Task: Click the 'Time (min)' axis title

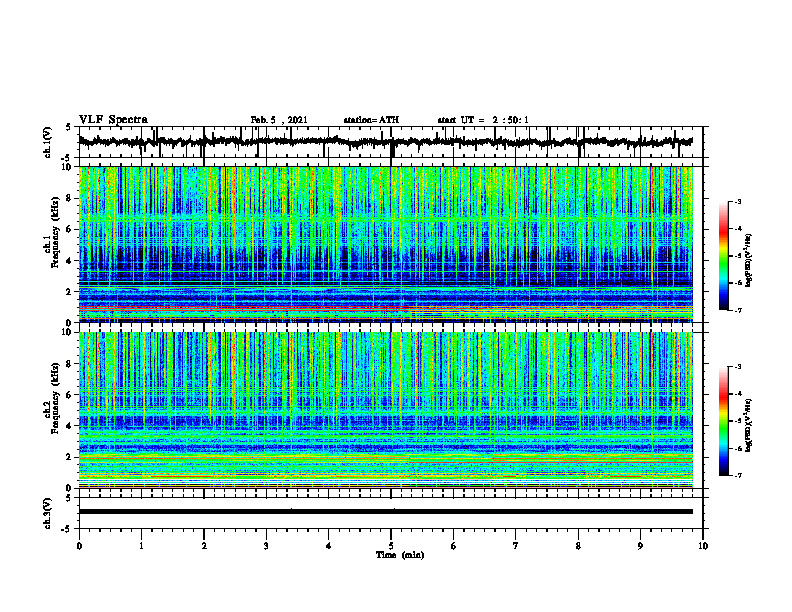Action: point(400,555)
